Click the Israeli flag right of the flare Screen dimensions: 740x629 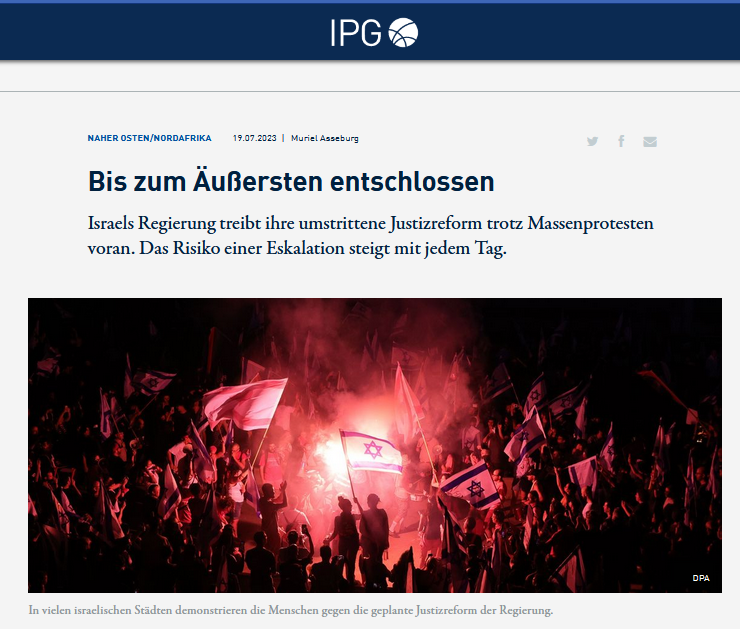[470, 485]
